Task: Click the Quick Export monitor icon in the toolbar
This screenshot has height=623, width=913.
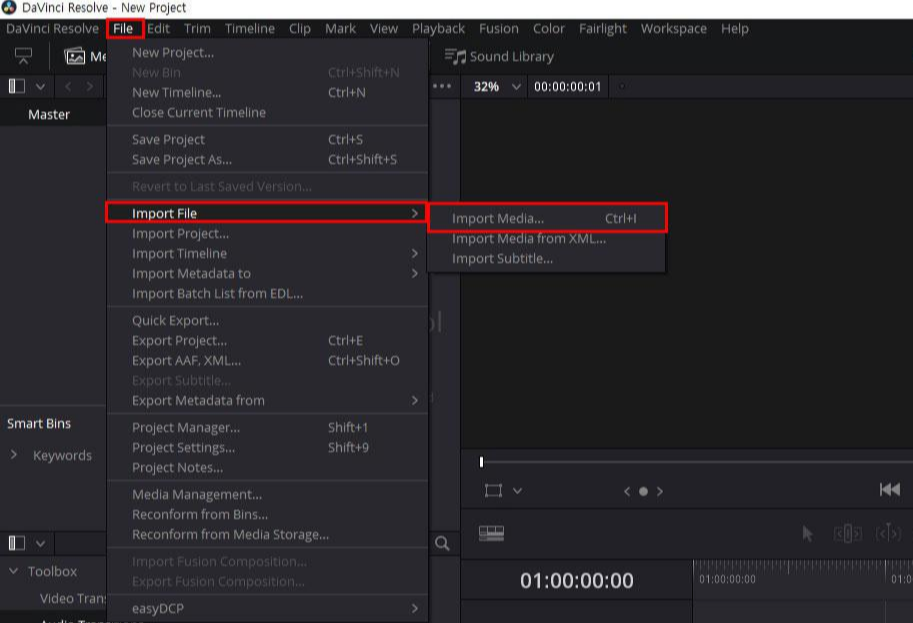Action: coord(23,56)
